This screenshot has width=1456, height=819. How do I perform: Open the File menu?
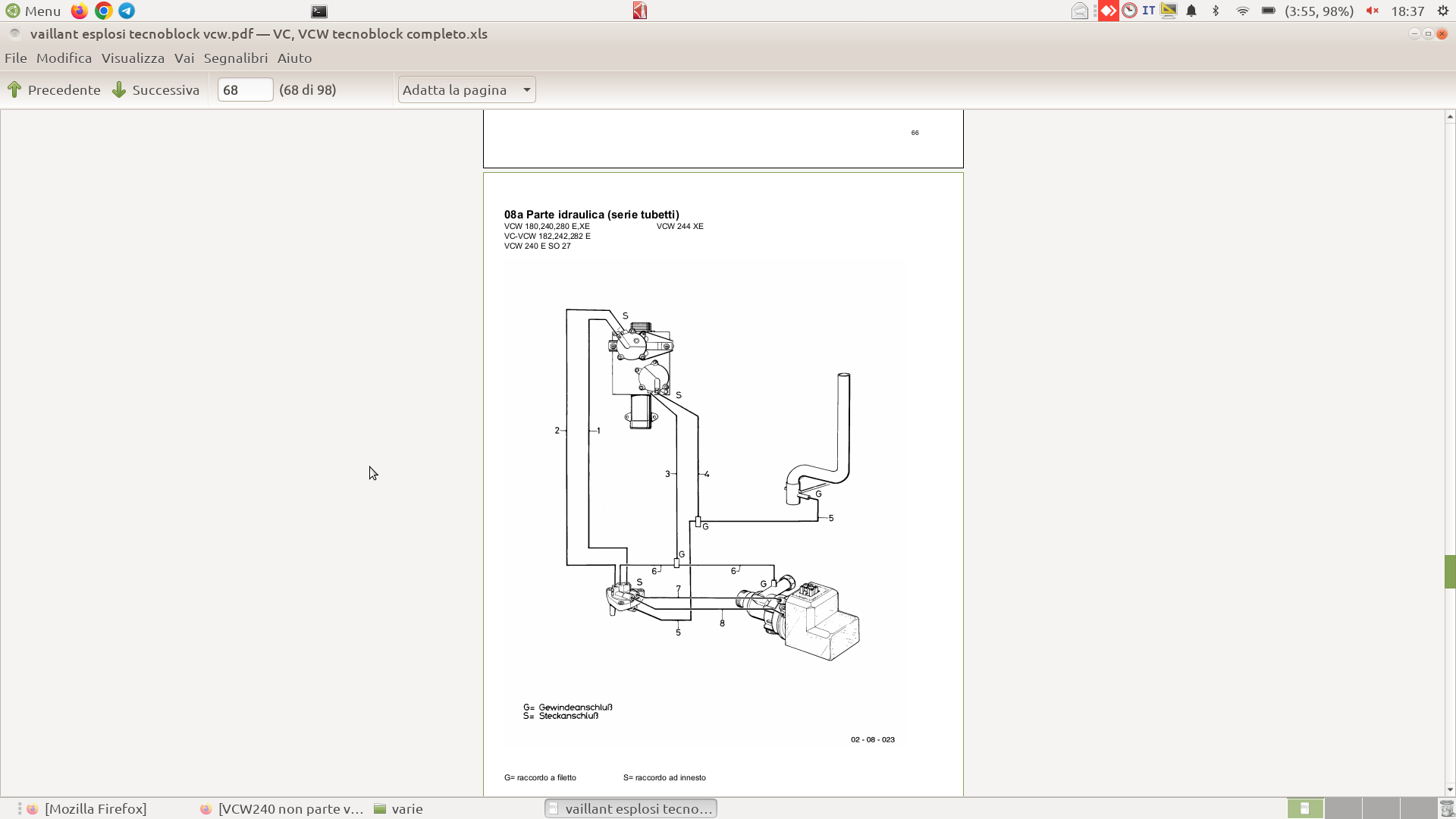[15, 58]
